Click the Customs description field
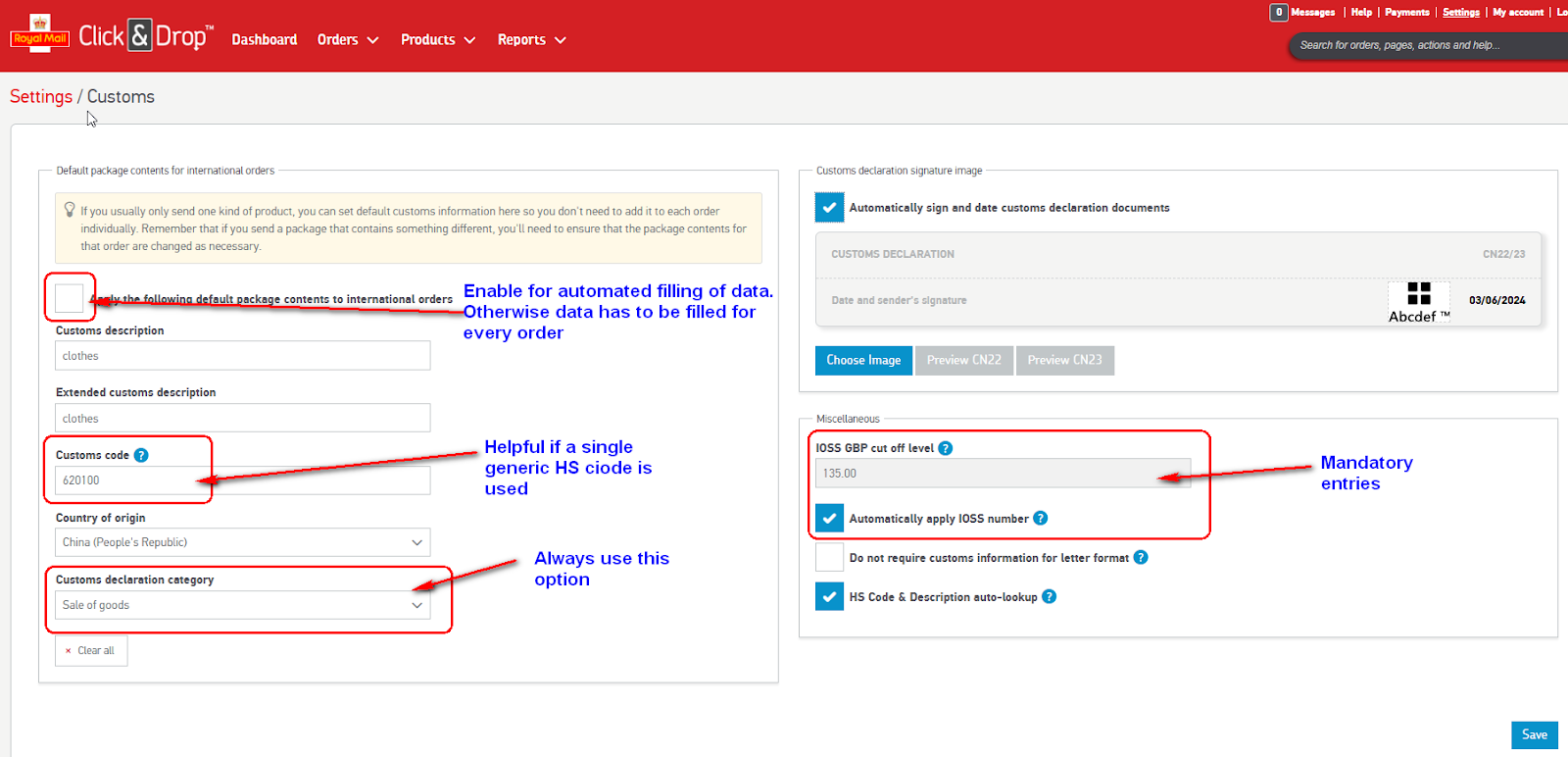The height and width of the screenshot is (757, 1568). coord(243,356)
